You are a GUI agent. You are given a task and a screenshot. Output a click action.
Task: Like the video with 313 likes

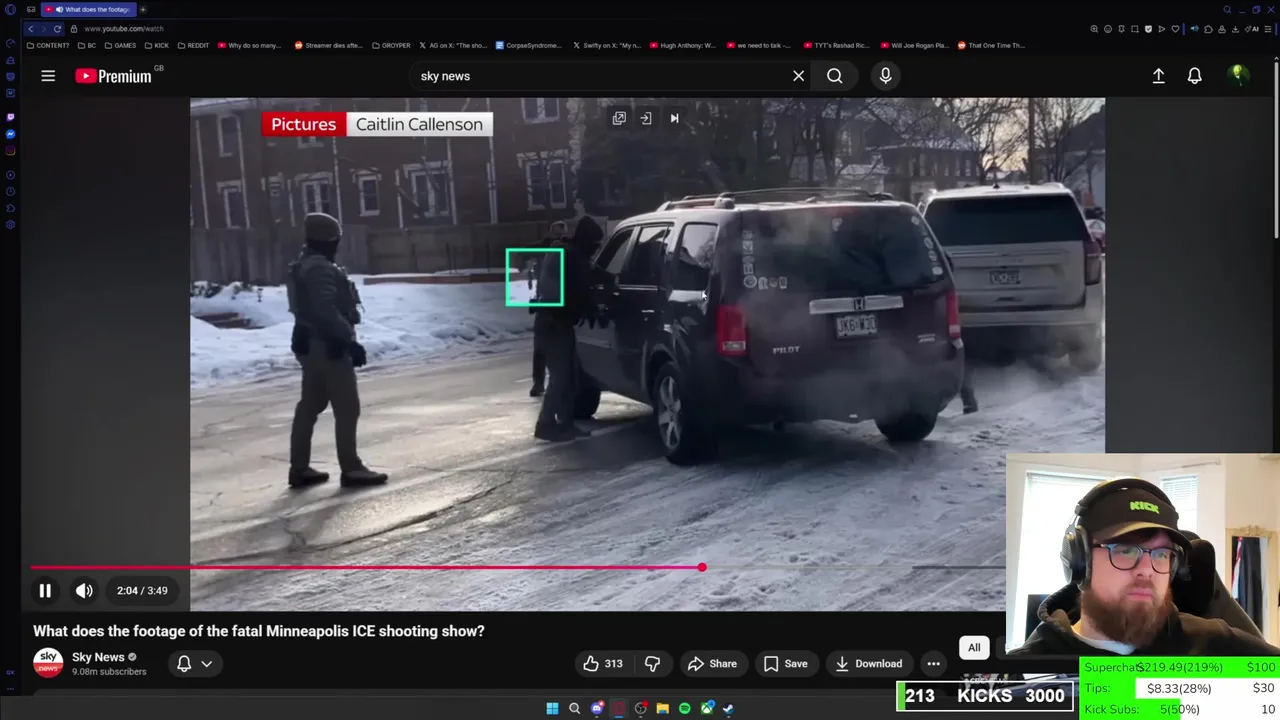click(603, 664)
